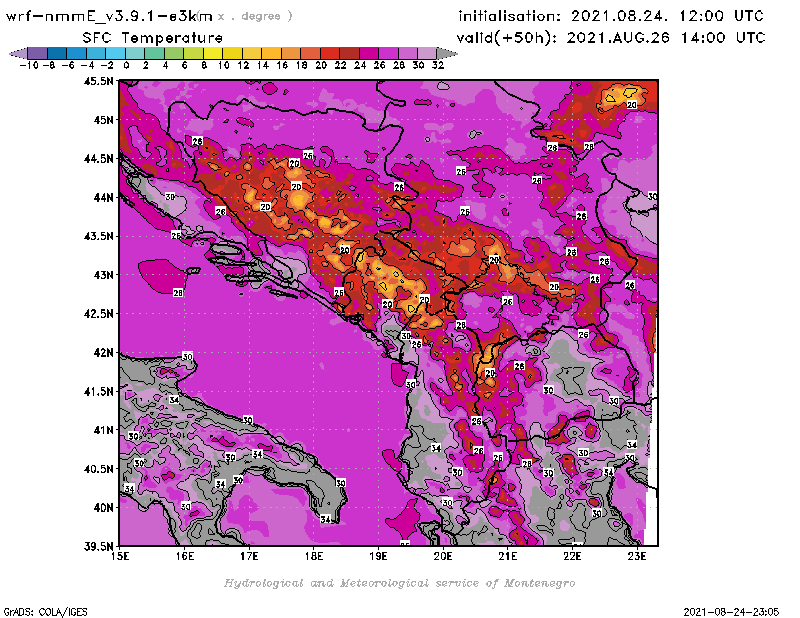800x618 pixels.
Task: Click the '41.5N' latitude axis label
Action: 98,391
